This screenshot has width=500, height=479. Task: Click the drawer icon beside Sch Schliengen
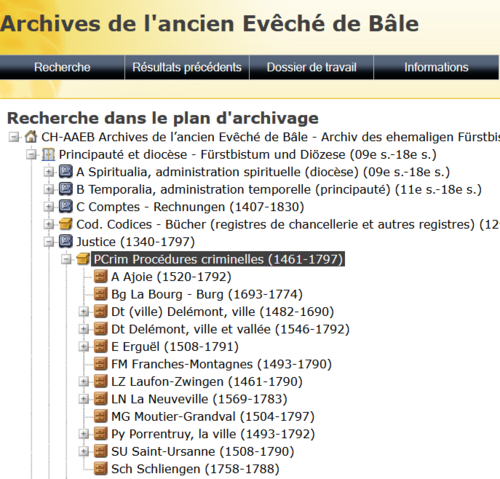(x=101, y=469)
